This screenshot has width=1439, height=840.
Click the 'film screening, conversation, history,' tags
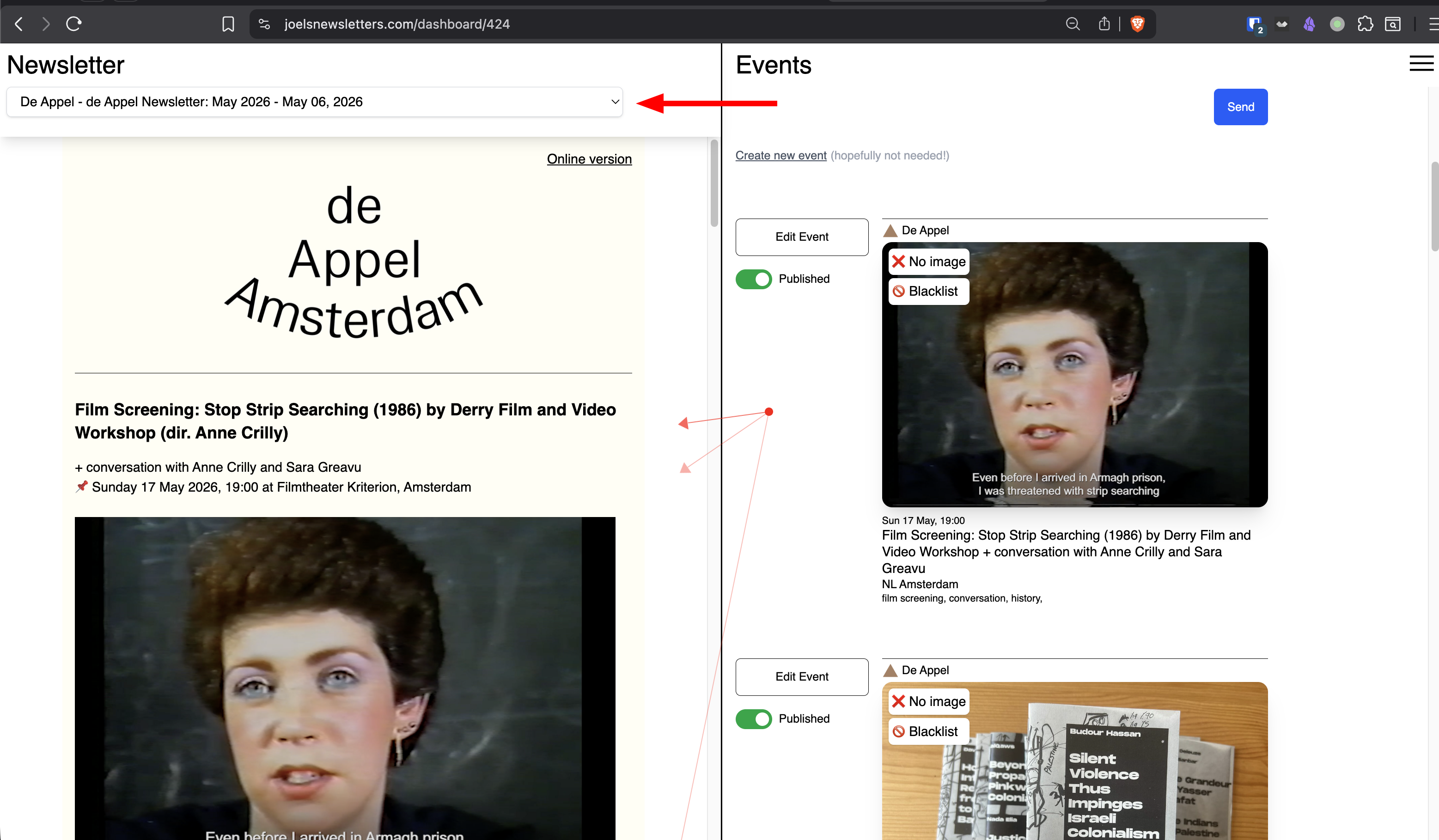pos(962,598)
